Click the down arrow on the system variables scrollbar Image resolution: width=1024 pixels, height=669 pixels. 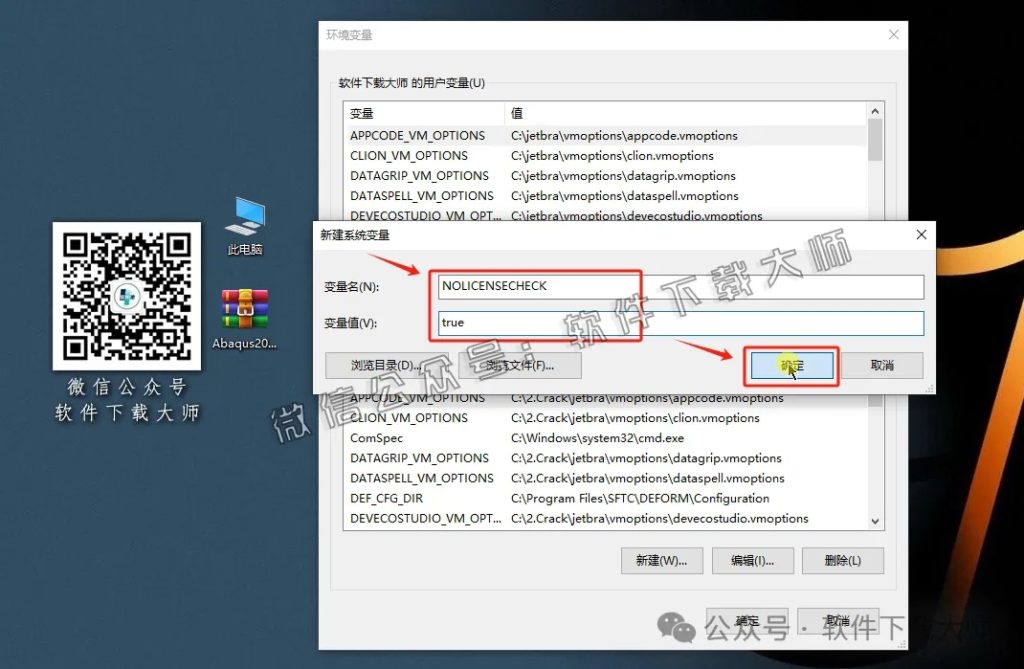pyautogui.click(x=875, y=520)
